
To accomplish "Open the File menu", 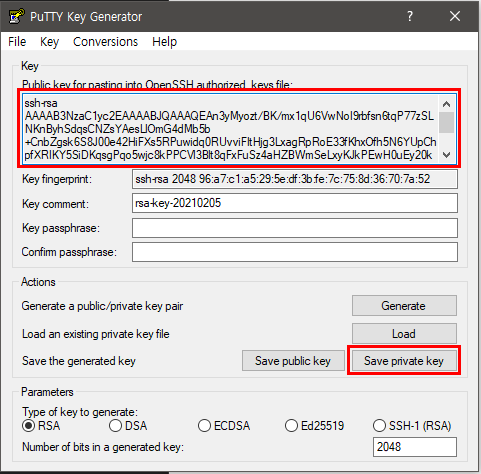I will [17, 42].
